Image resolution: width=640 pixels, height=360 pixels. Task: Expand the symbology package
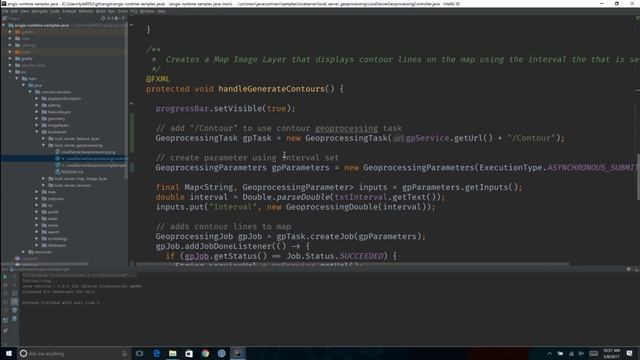[x=37, y=239]
